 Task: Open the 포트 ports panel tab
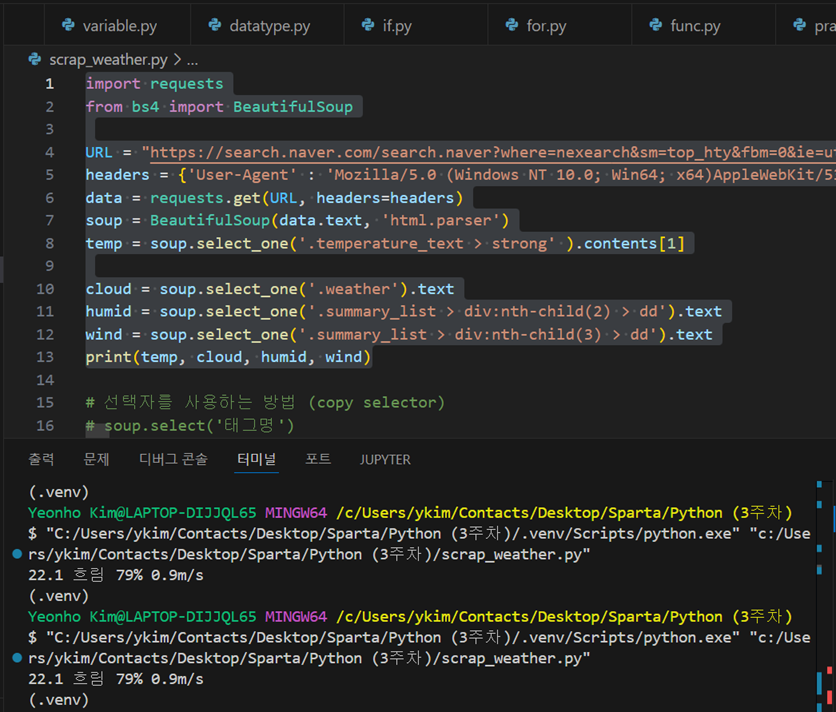318,459
